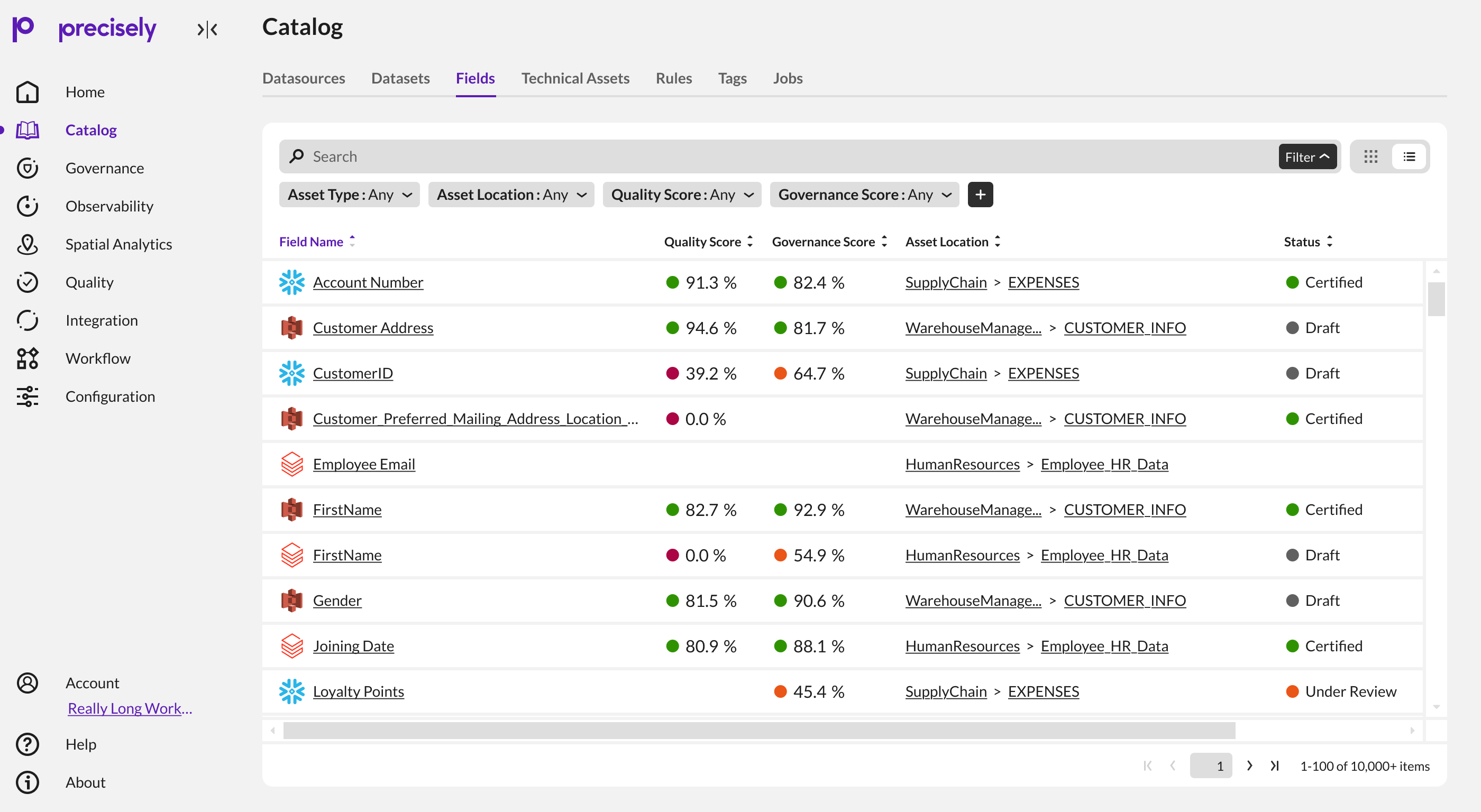Switch to the Datasets tab
Screen dimensions: 1481x812
(400, 78)
